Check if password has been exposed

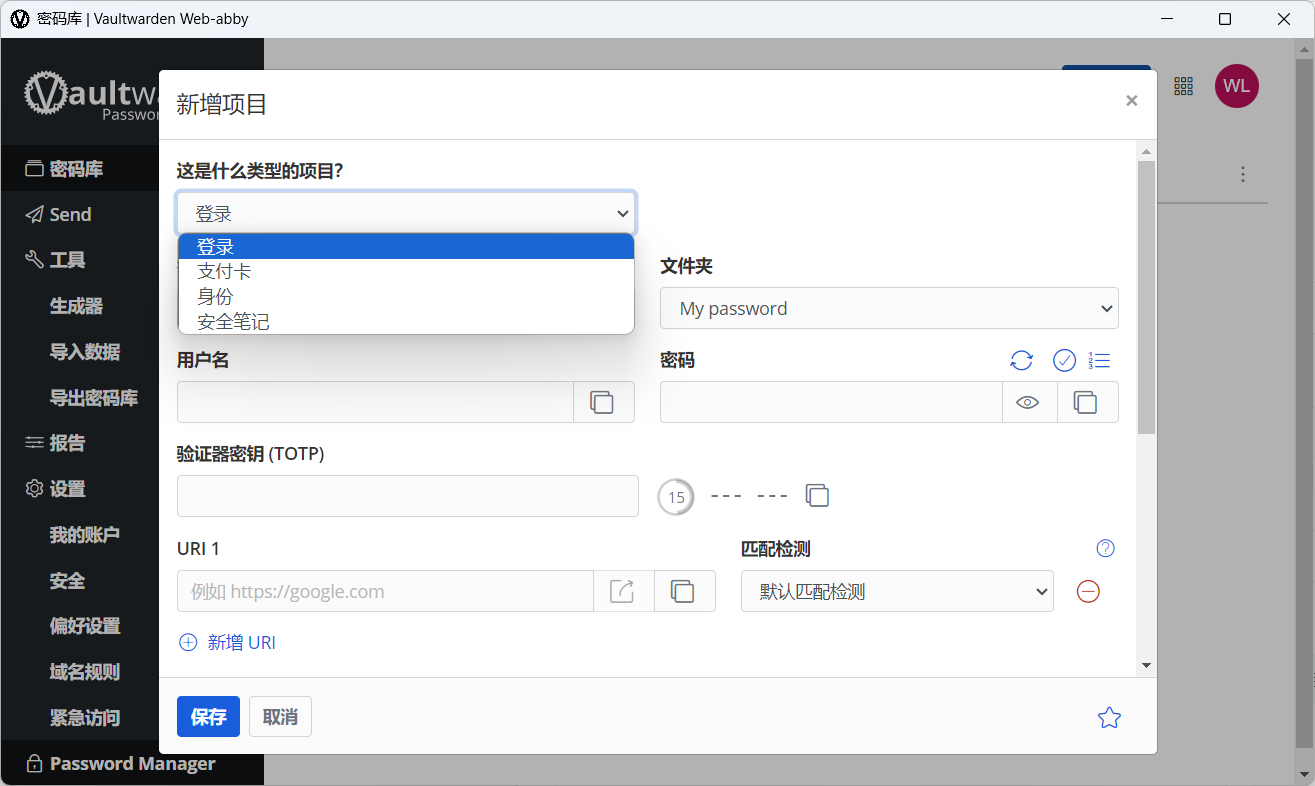1064,361
